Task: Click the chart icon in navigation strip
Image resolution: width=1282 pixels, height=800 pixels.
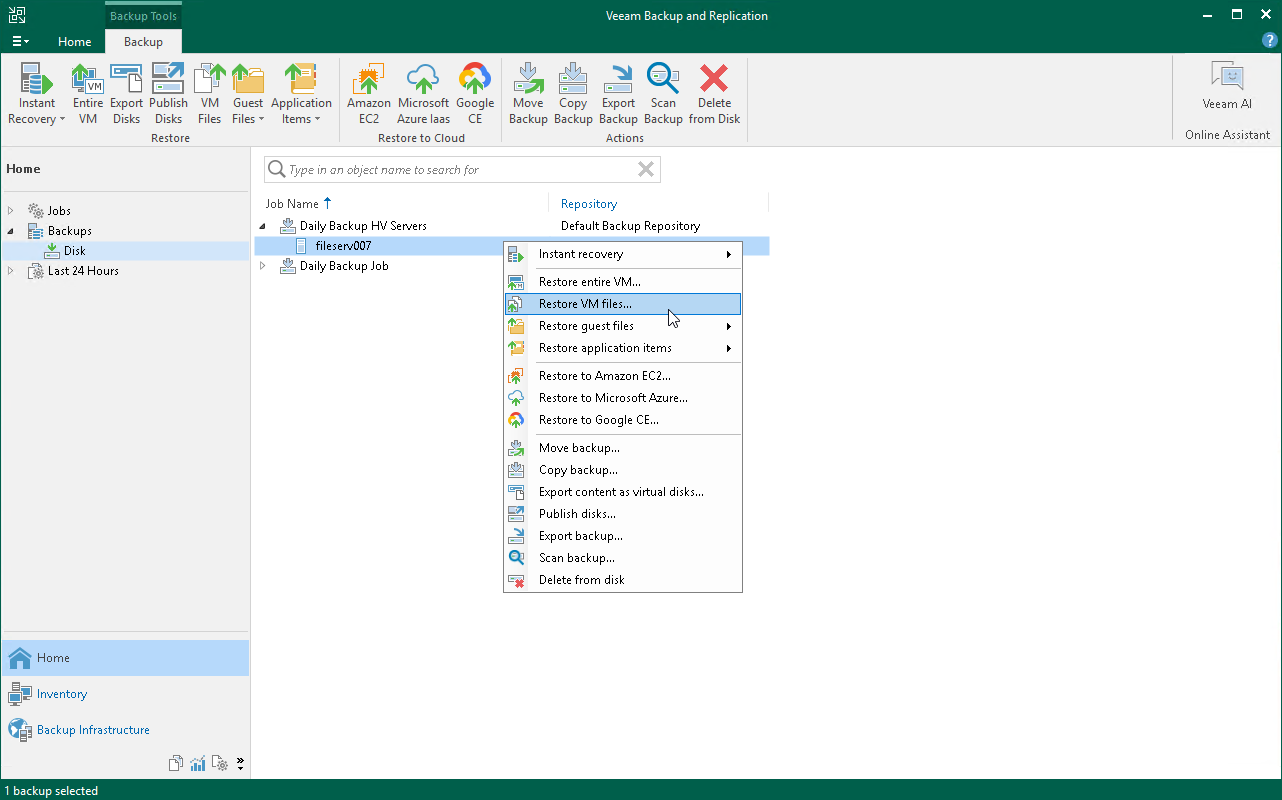Action: [x=198, y=764]
